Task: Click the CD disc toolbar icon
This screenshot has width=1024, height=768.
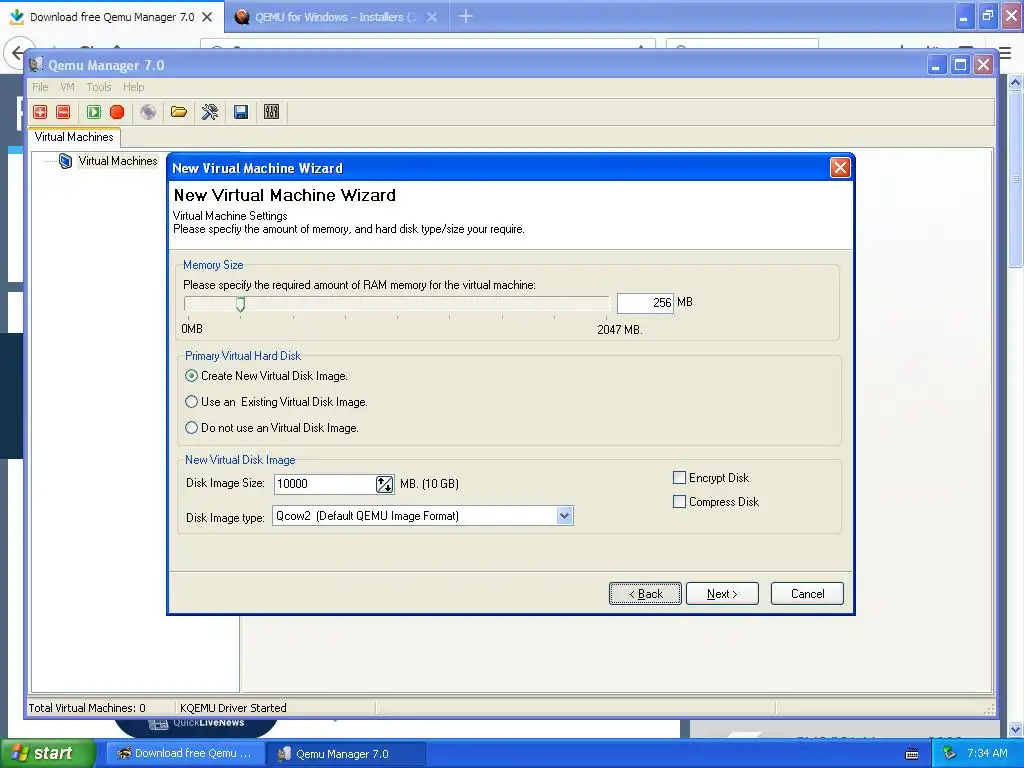Action: [x=148, y=112]
